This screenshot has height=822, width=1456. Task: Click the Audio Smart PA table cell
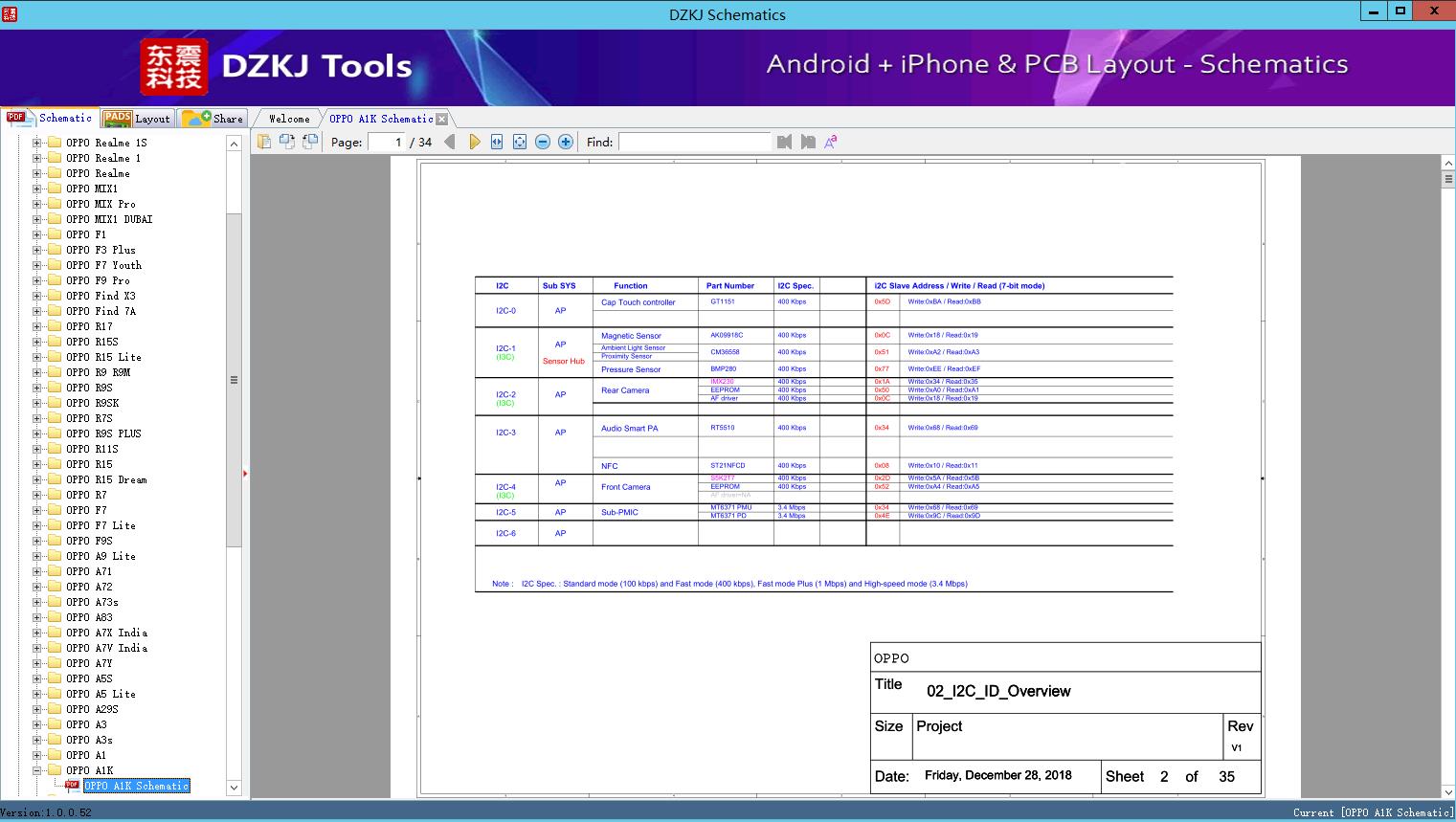click(x=629, y=429)
